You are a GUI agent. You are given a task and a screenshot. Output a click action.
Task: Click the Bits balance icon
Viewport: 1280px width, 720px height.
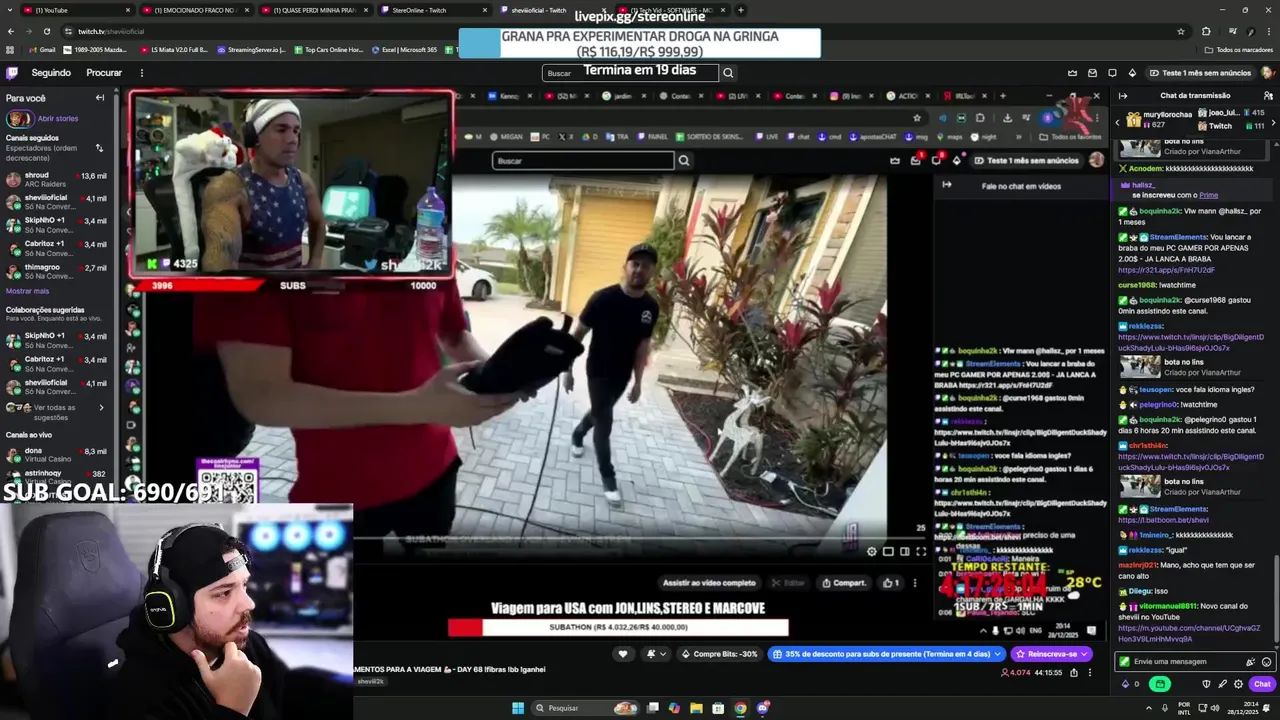tap(1126, 684)
